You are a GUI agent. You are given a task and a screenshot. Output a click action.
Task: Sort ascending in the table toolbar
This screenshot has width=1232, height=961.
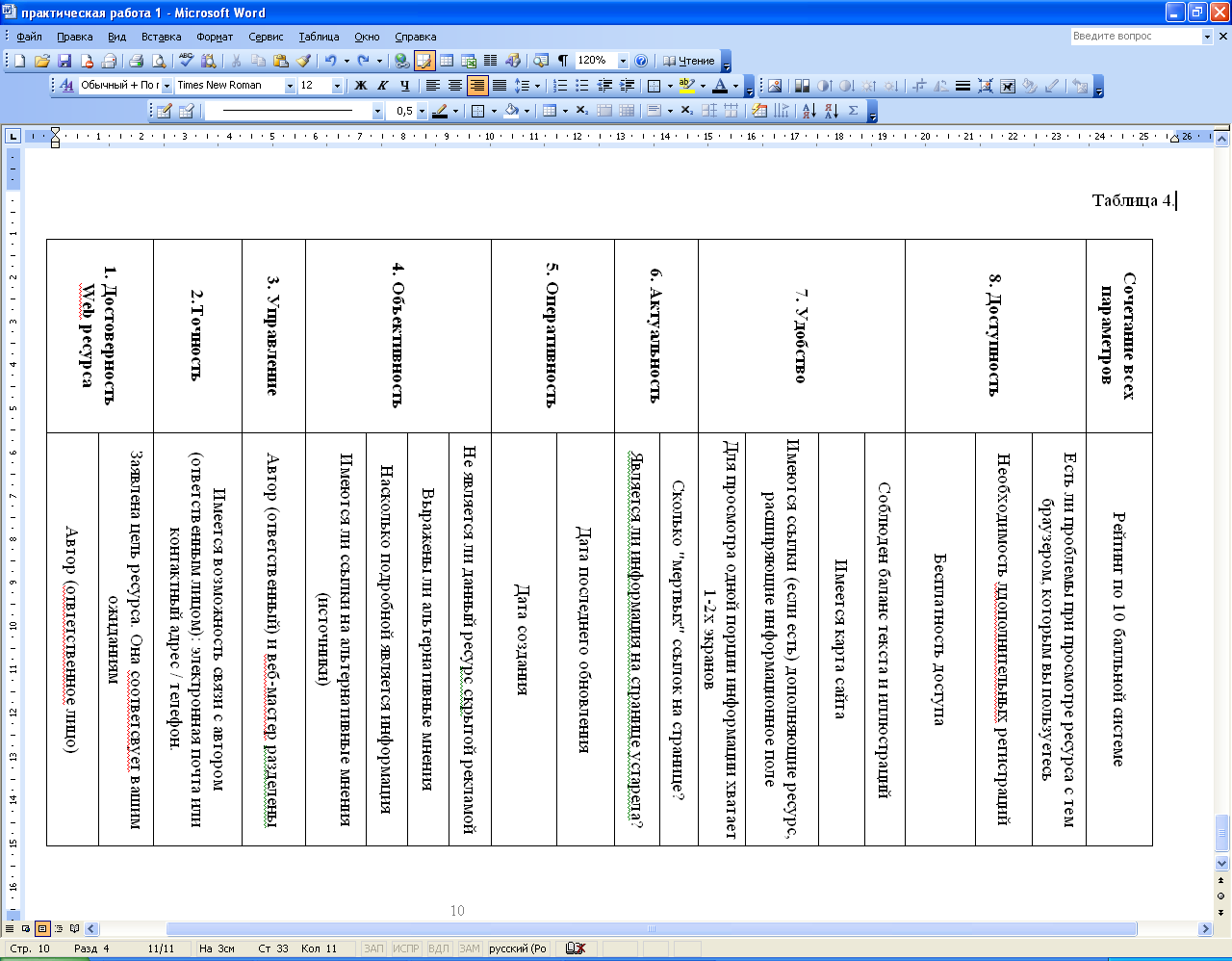[x=809, y=111]
